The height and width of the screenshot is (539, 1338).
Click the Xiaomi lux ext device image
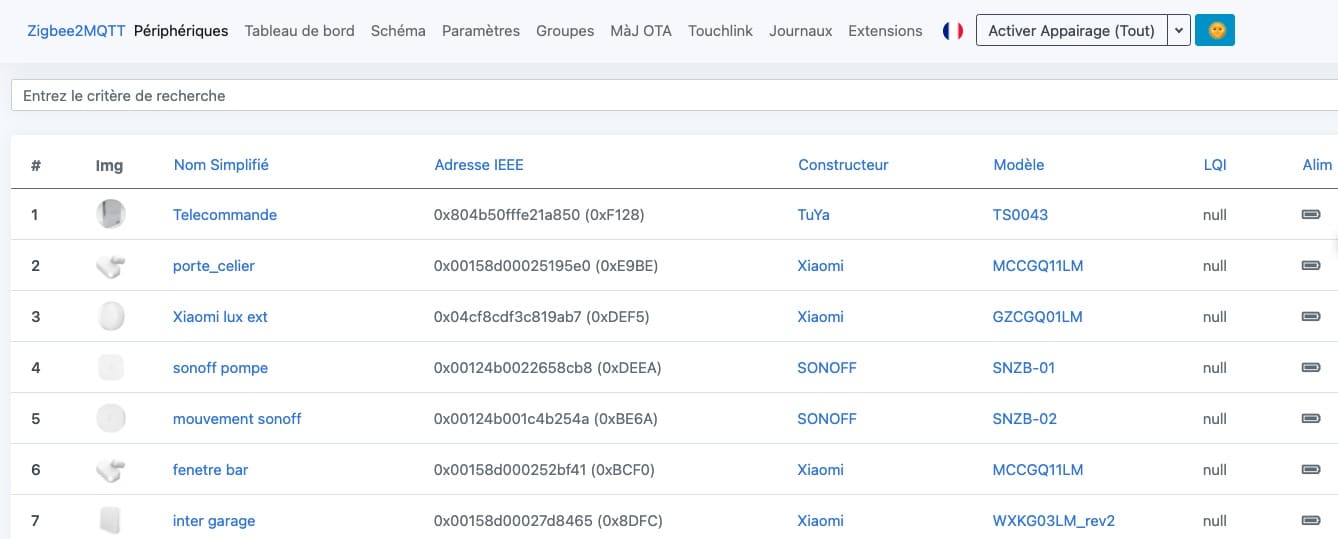tap(111, 316)
